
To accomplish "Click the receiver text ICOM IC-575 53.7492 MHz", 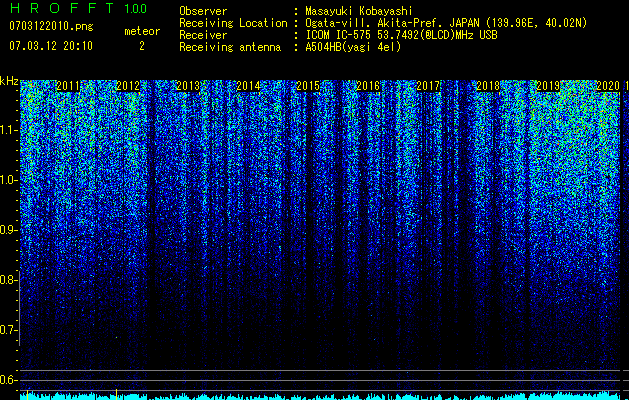I will pyautogui.click(x=401, y=35).
